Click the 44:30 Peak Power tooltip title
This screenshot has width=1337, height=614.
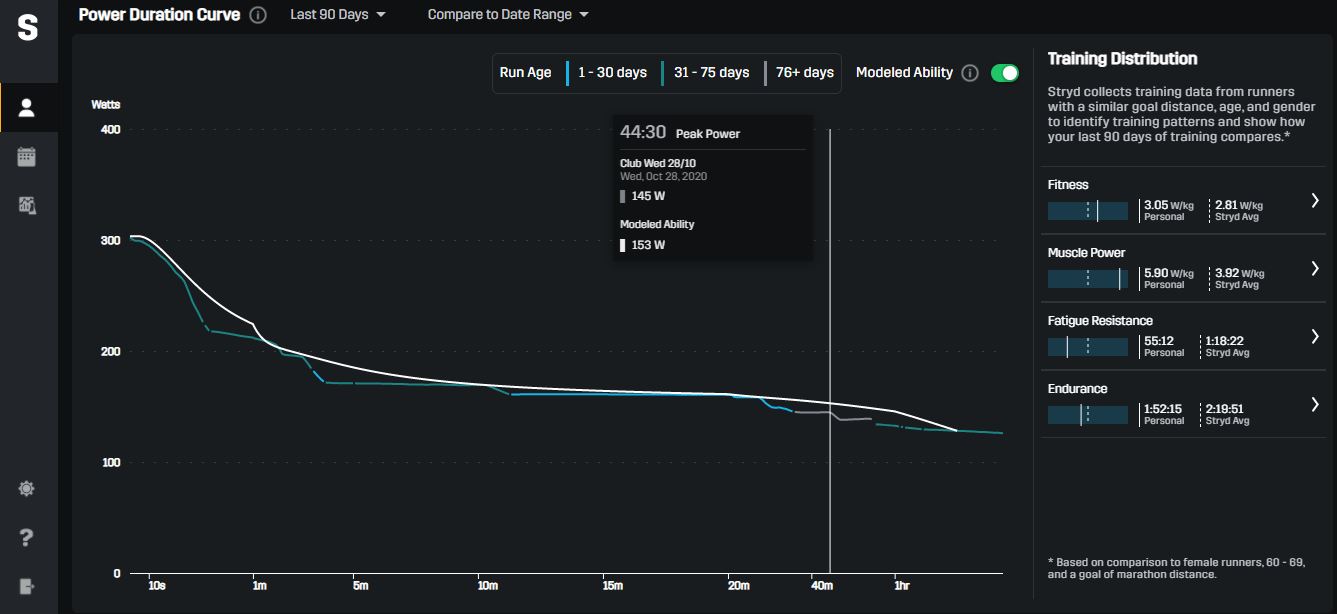pos(680,133)
